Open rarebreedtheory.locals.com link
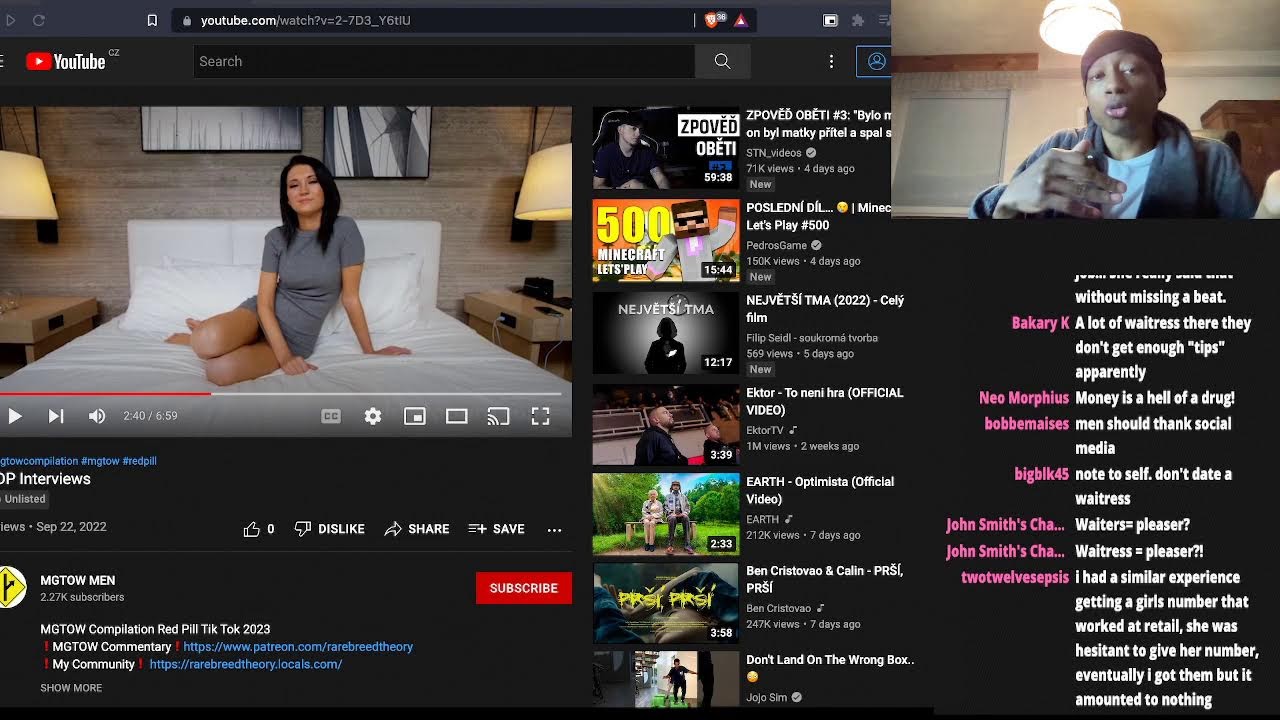The image size is (1280, 720). 246,664
